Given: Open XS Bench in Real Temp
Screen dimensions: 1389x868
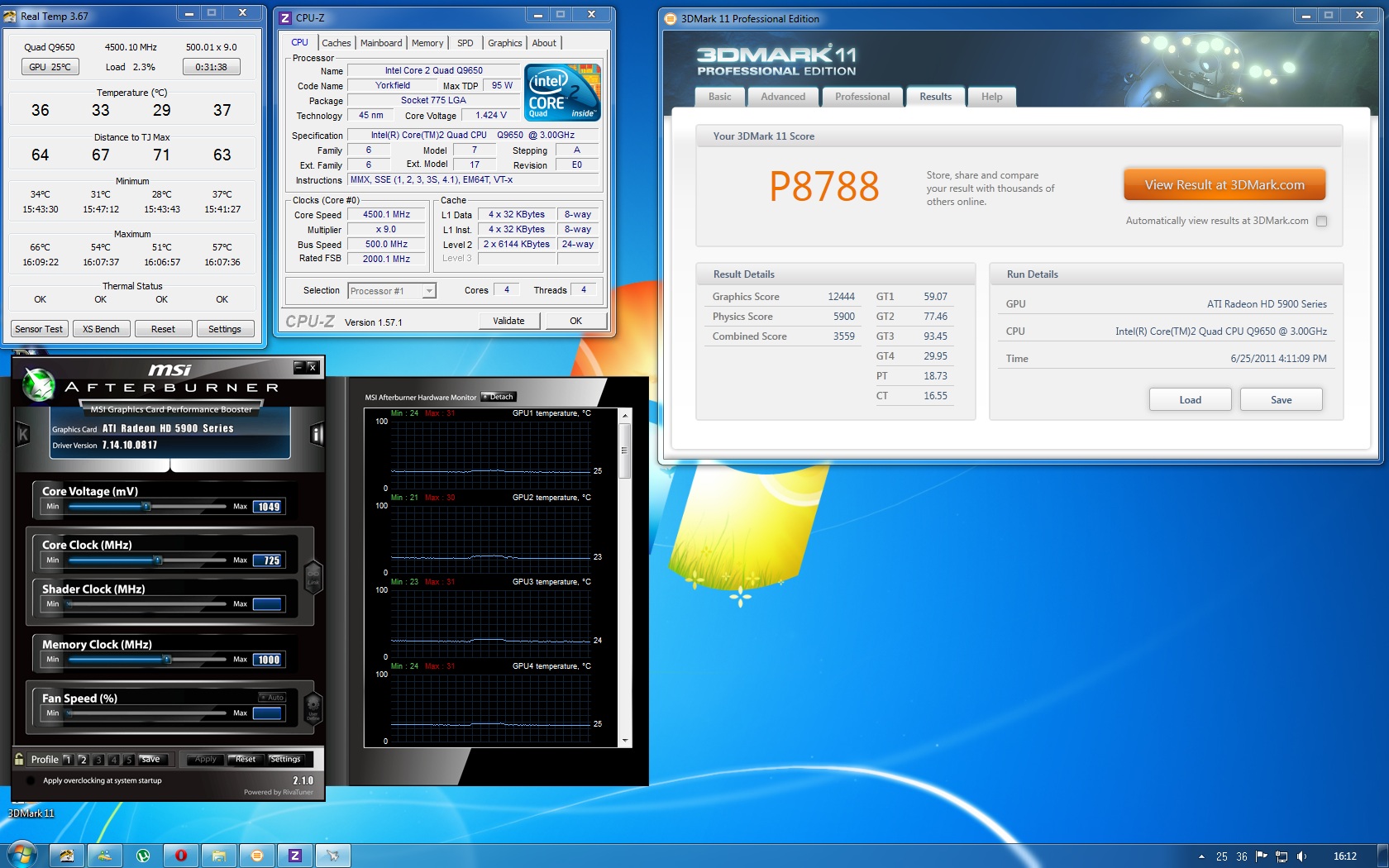Looking at the screenshot, I should pyautogui.click(x=101, y=329).
